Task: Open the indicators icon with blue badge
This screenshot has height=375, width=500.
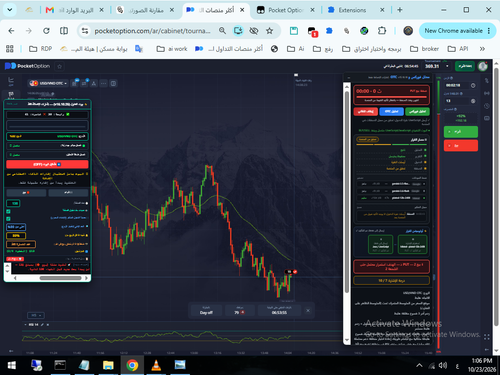Action: click(84, 83)
